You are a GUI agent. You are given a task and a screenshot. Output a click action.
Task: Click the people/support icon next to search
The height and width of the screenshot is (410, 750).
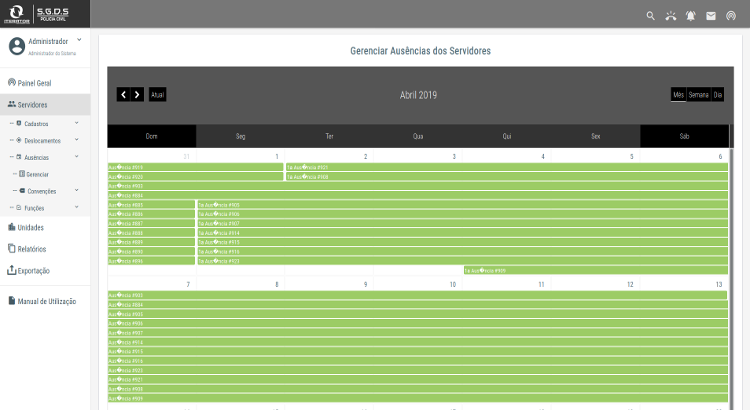pos(671,16)
